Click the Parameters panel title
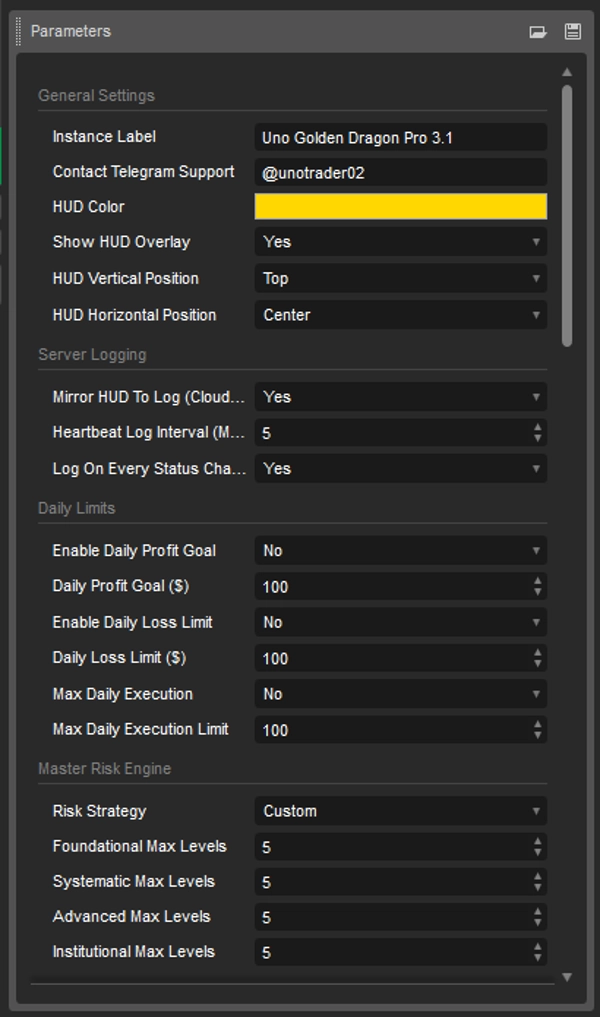Viewport: 600px width, 1017px height. (71, 31)
